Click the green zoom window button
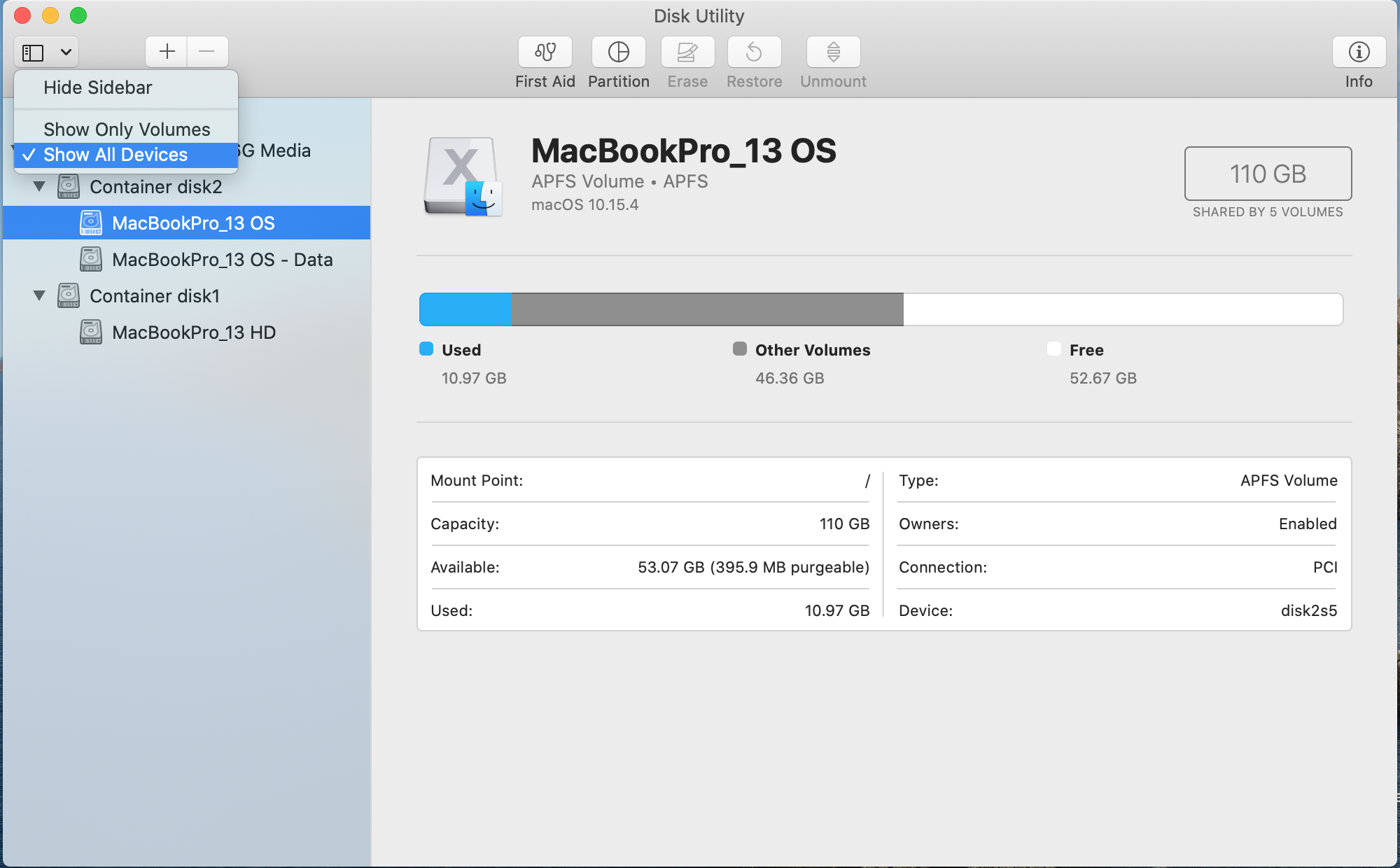1400x868 pixels. click(78, 15)
